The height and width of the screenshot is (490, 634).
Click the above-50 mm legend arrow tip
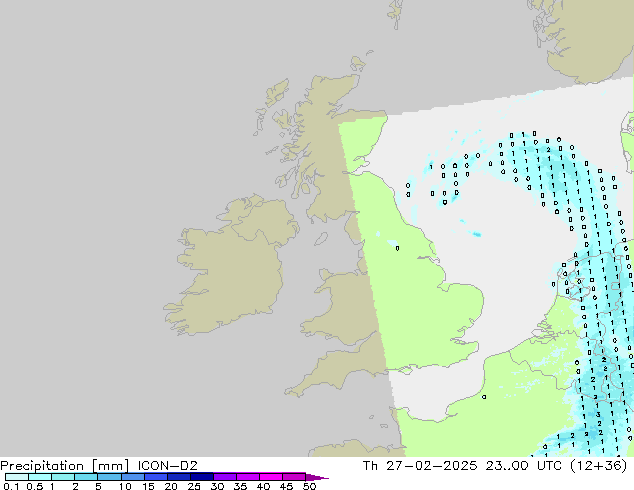tap(317, 477)
